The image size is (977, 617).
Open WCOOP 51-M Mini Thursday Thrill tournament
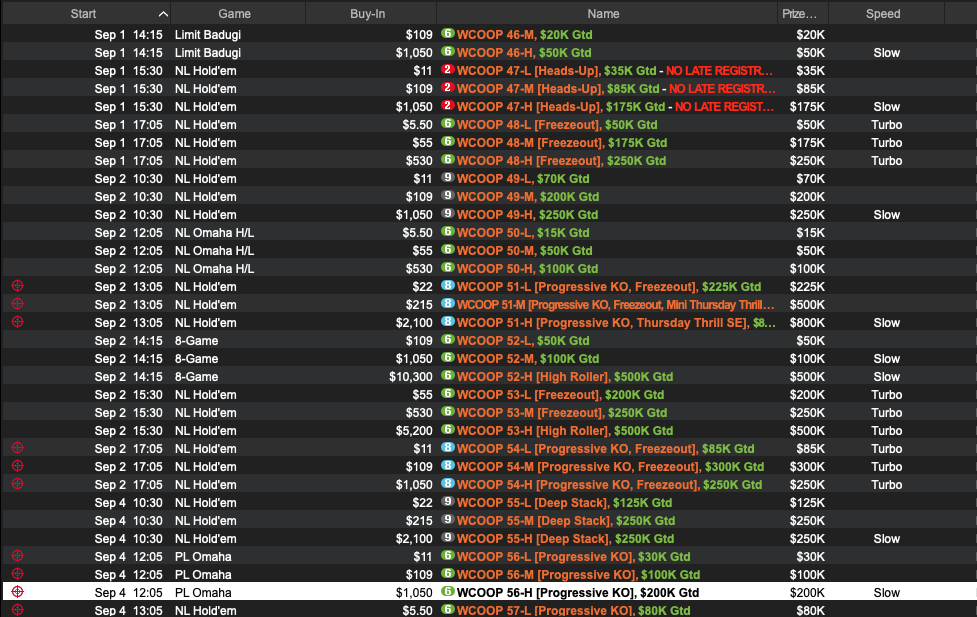tap(616, 305)
